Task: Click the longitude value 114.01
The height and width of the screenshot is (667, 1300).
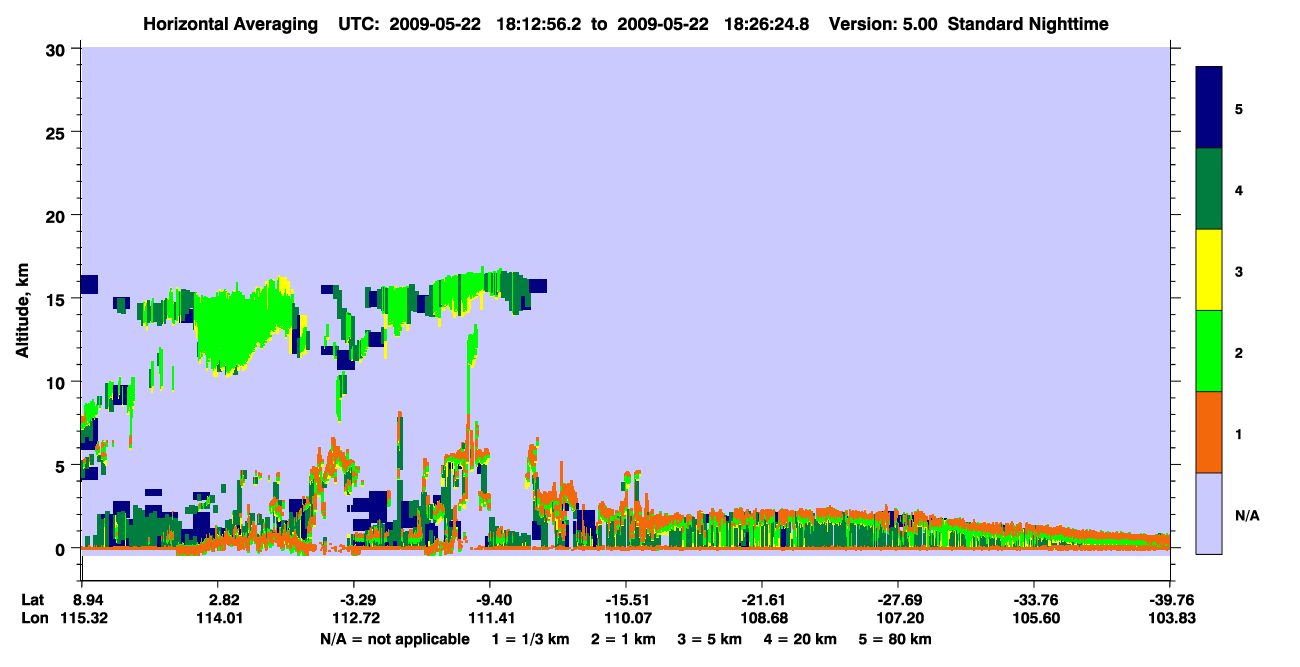Action: (217, 619)
